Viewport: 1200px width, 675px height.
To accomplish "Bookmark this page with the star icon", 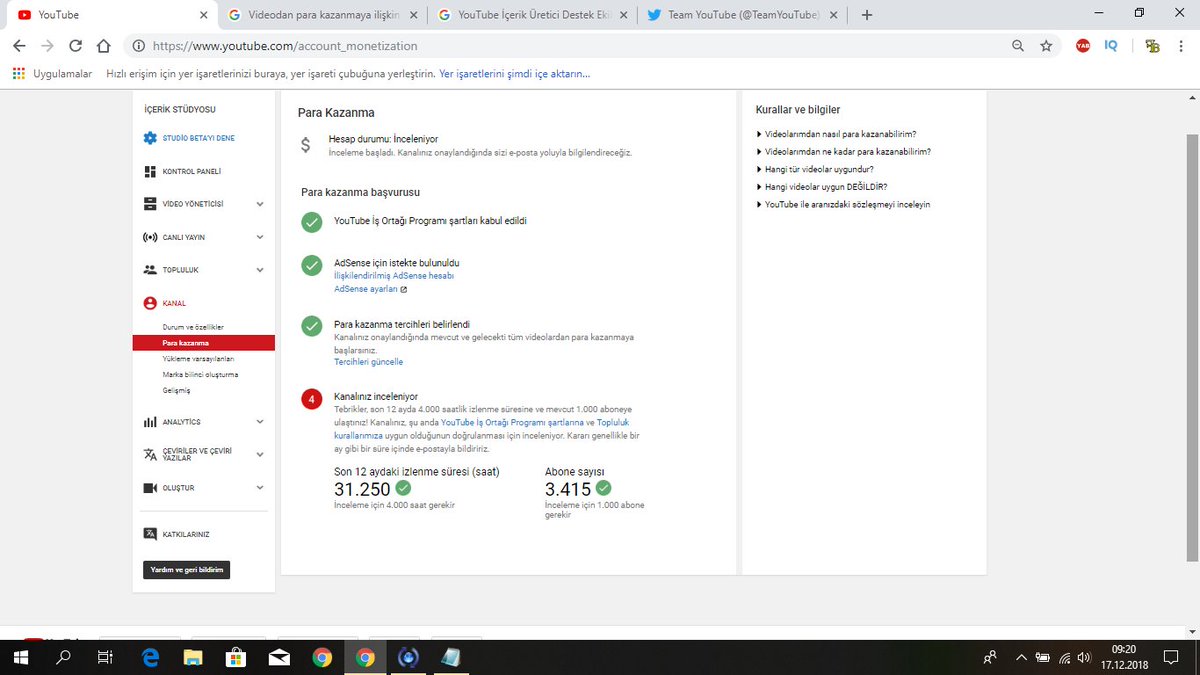I will [1046, 45].
